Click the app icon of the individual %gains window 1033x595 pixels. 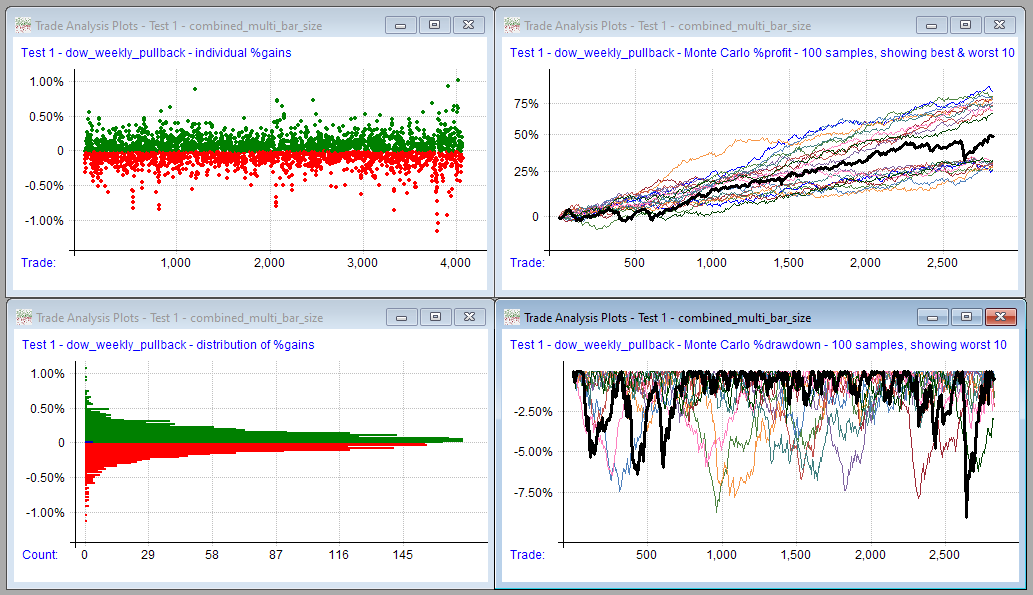23,25
